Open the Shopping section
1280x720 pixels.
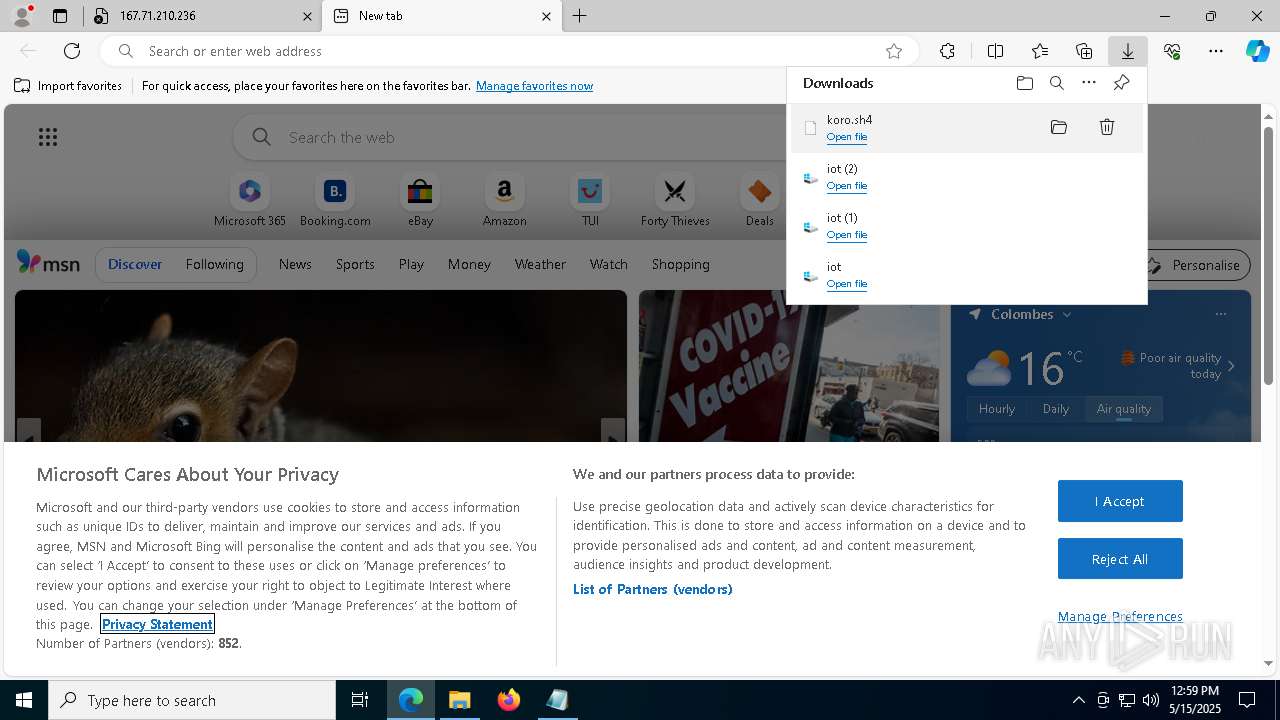coord(680,264)
